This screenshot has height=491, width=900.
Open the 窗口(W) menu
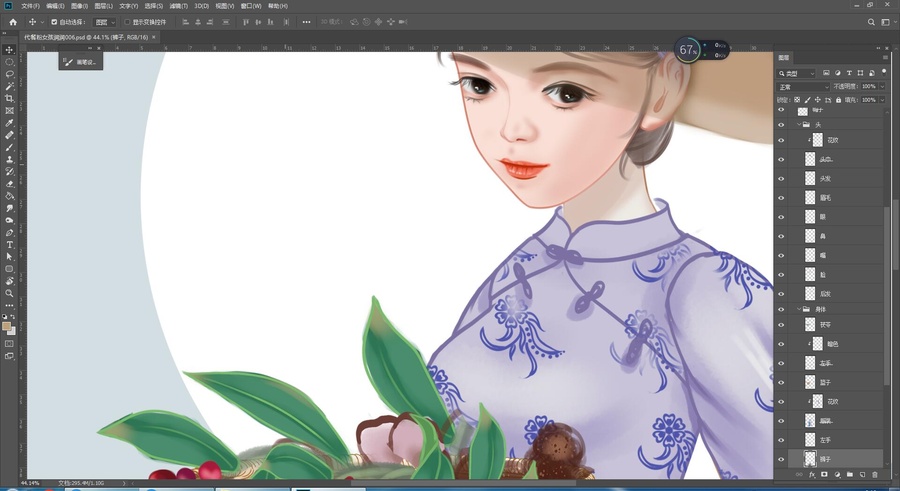251,6
